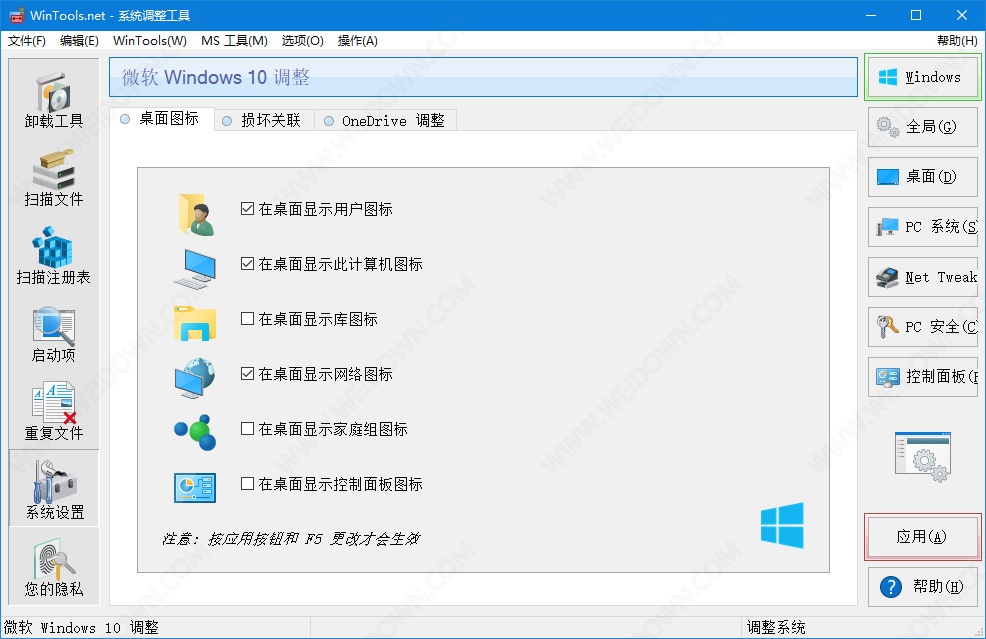
Task: Open the 扫描文件 scan files tool
Action: coord(53,179)
